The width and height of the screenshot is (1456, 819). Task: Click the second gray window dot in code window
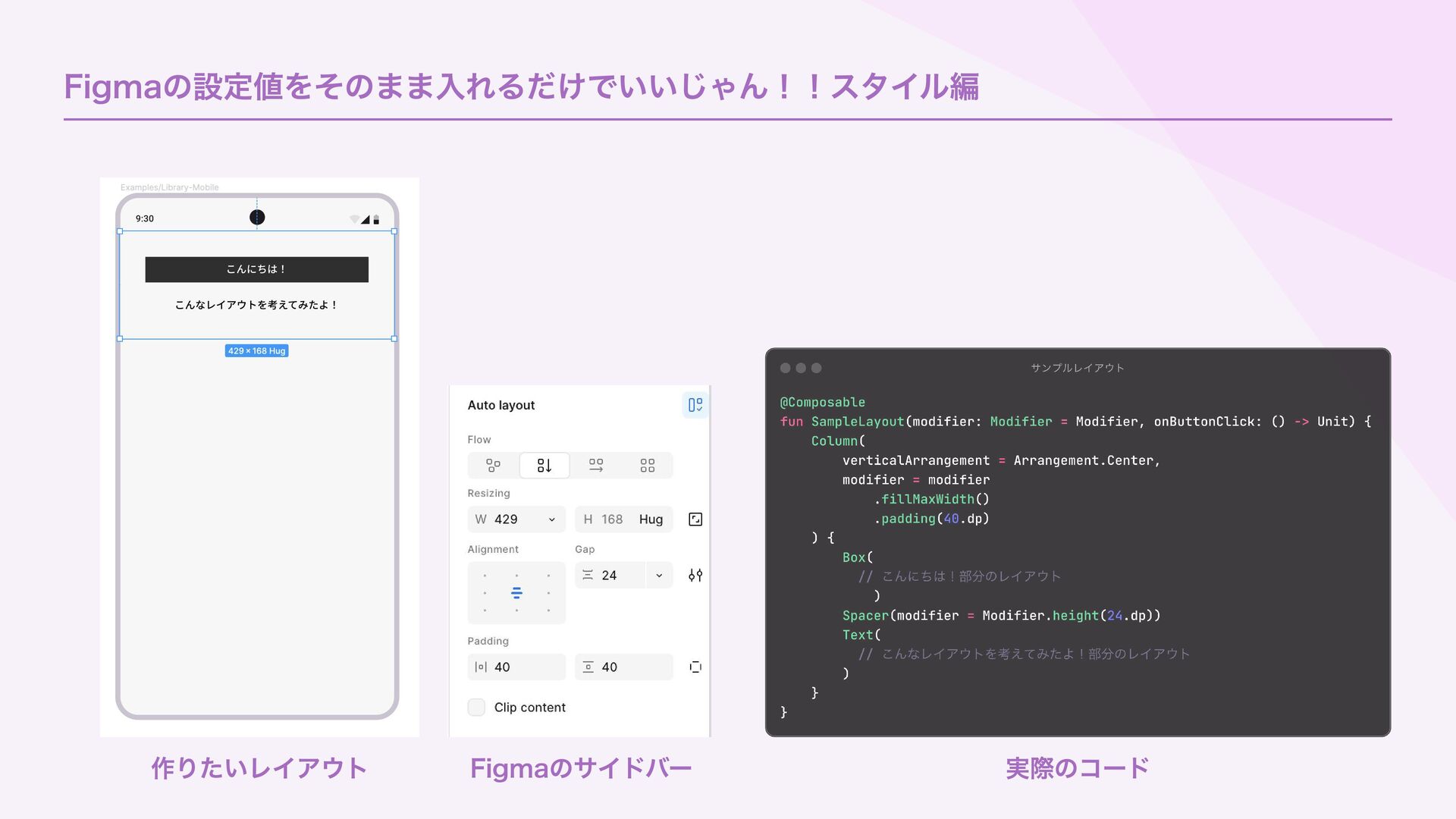pos(801,368)
